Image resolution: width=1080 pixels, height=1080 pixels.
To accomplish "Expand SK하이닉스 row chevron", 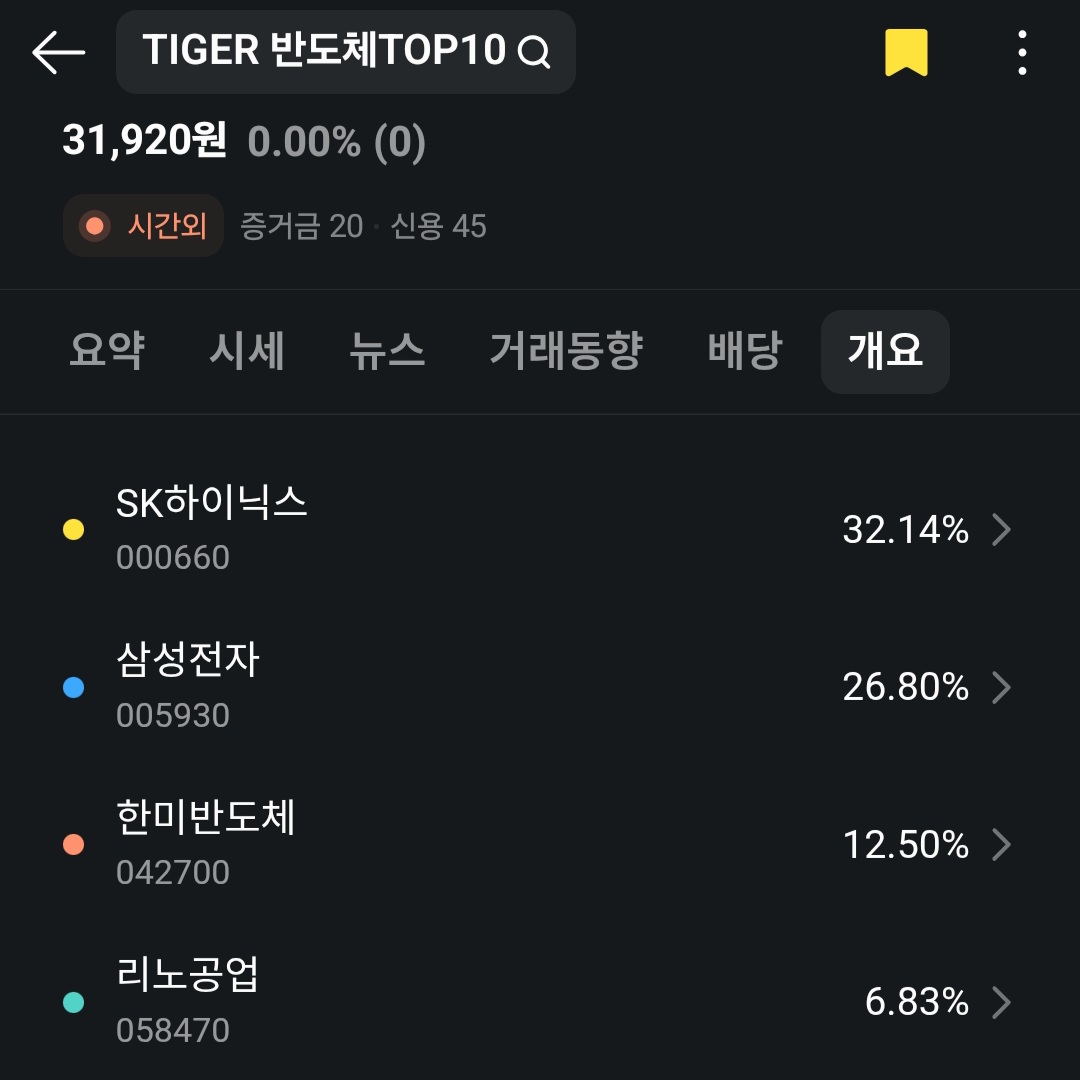I will click(x=1000, y=530).
